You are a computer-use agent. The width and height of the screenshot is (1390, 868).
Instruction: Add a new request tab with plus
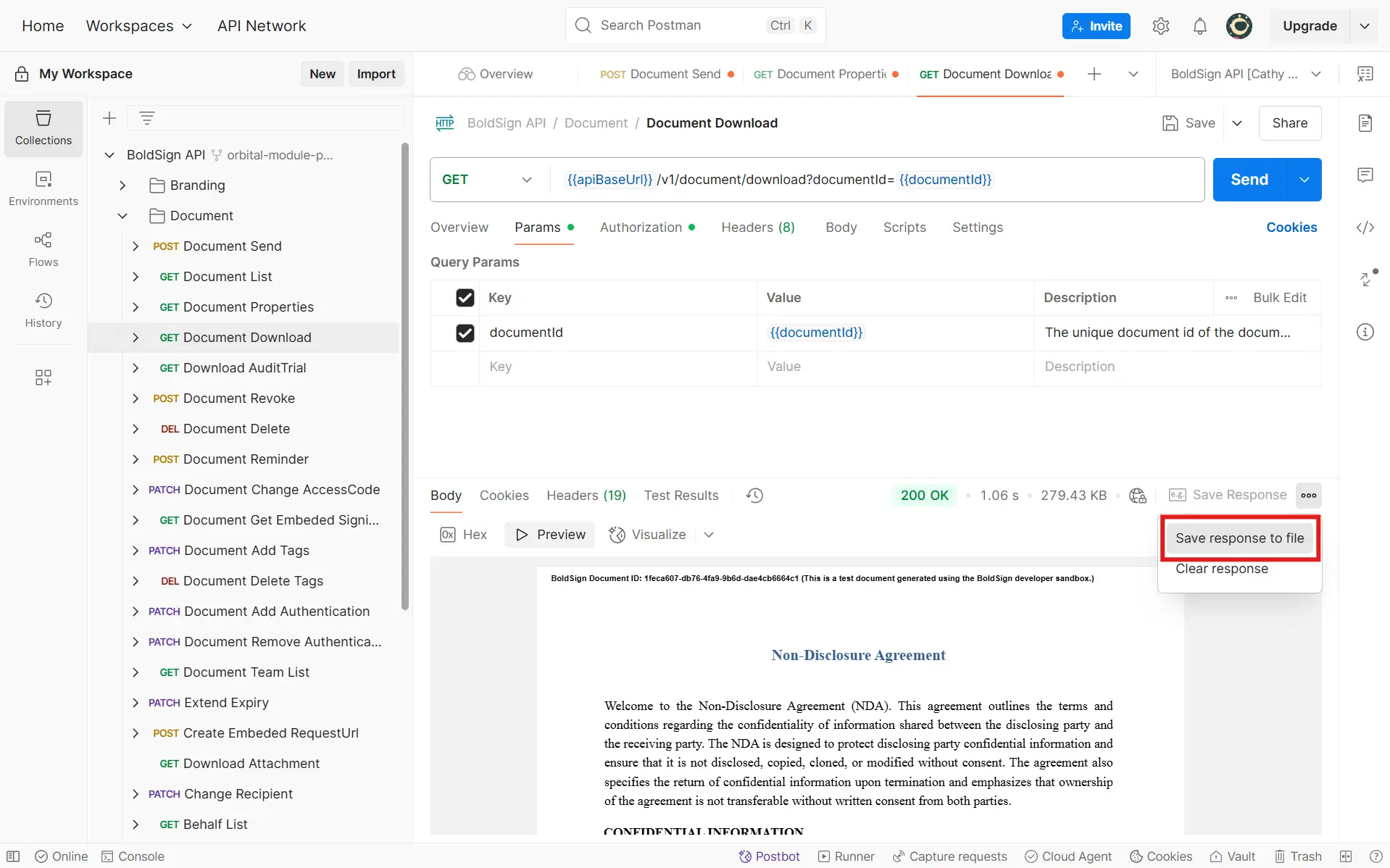(1094, 74)
